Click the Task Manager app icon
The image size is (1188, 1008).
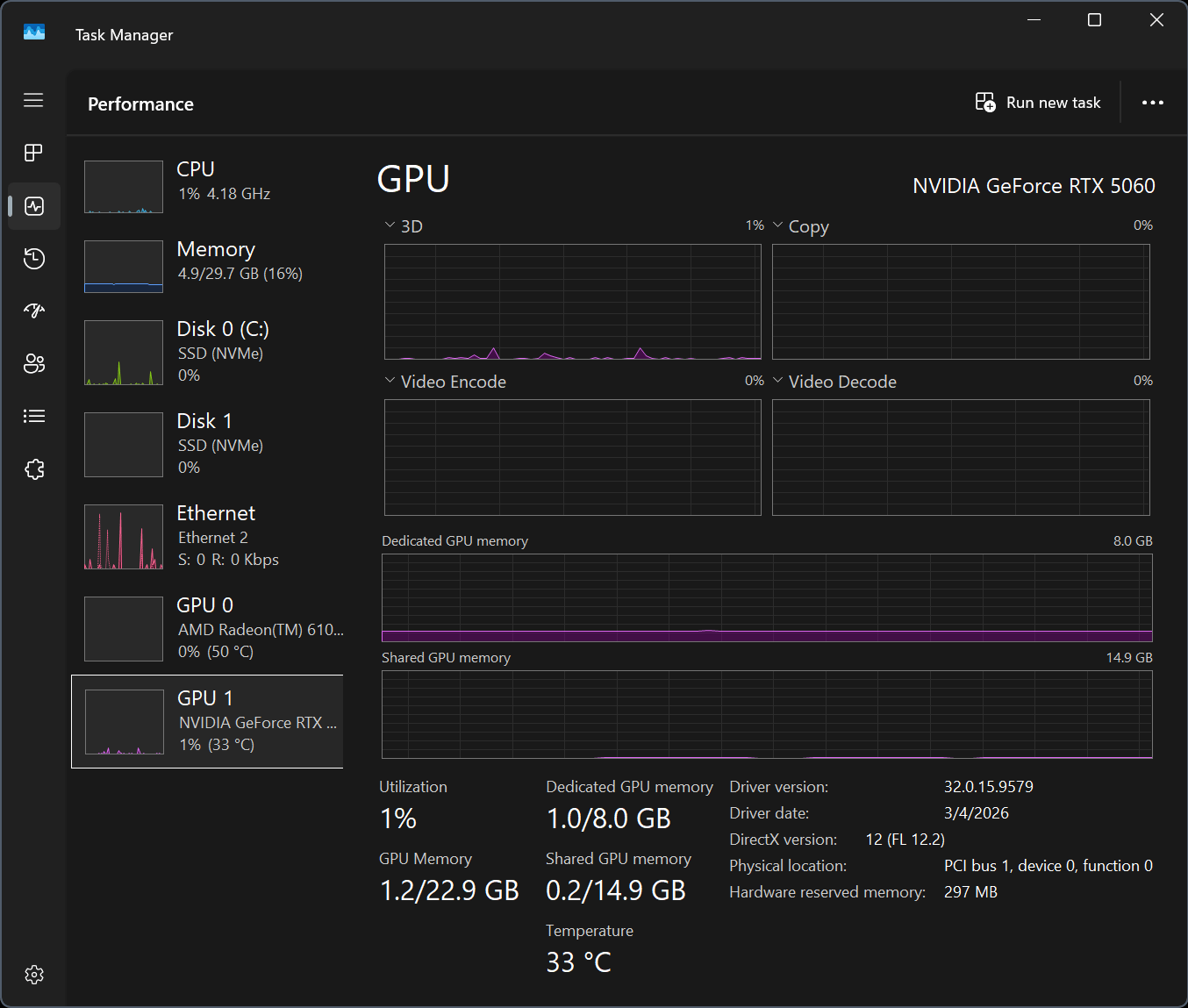click(x=34, y=32)
